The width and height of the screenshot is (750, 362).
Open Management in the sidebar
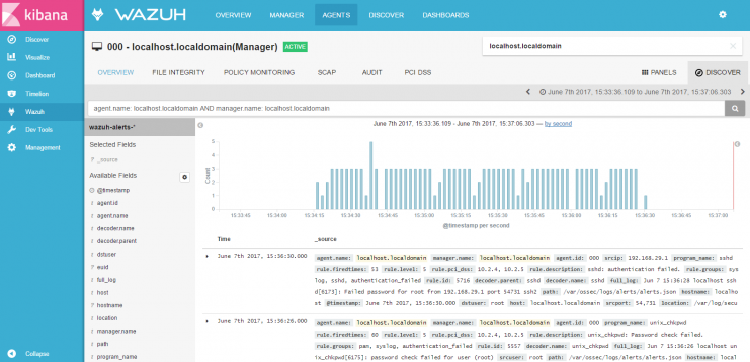pos(42,148)
